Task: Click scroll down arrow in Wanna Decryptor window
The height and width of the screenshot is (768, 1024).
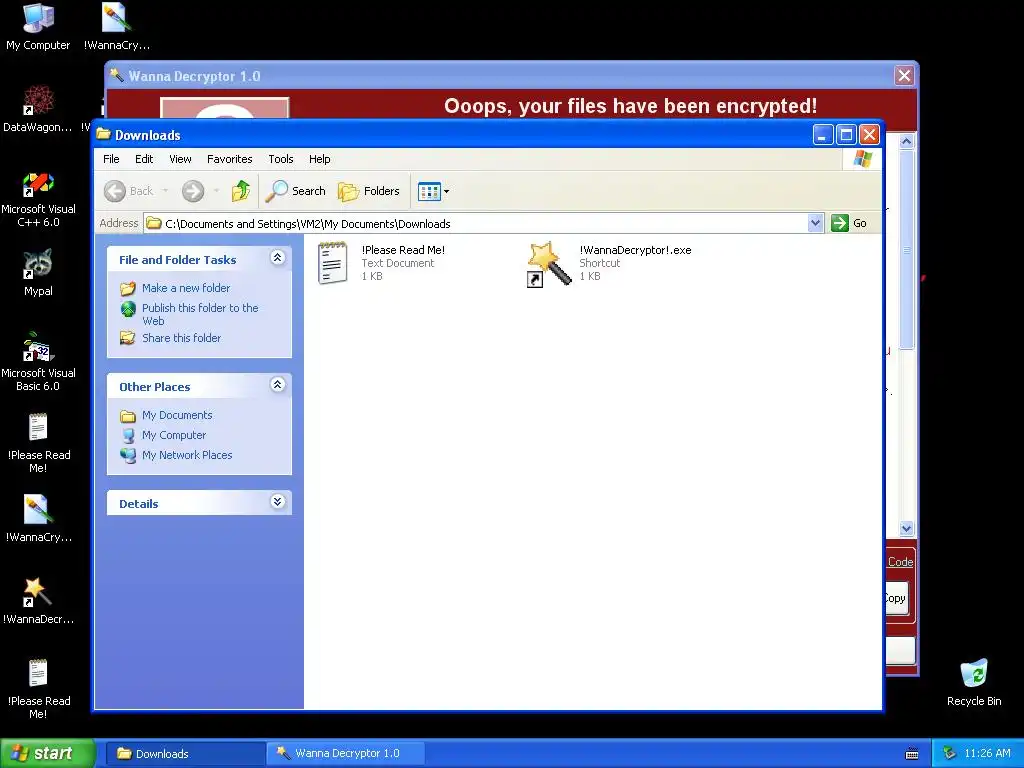Action: (906, 528)
